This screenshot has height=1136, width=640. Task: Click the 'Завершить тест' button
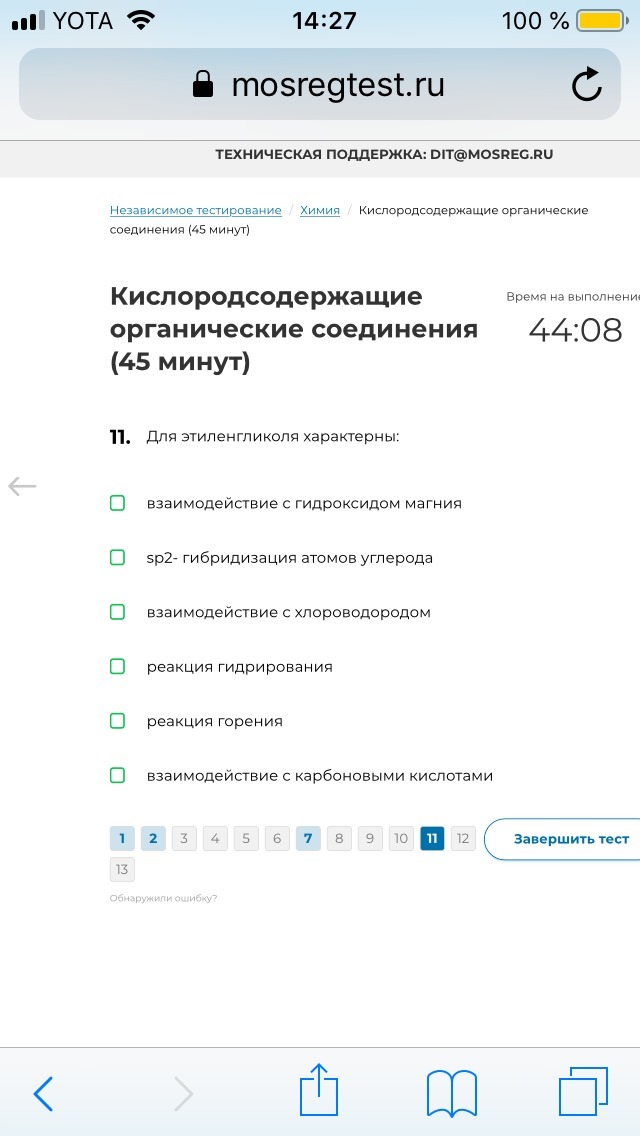point(562,839)
